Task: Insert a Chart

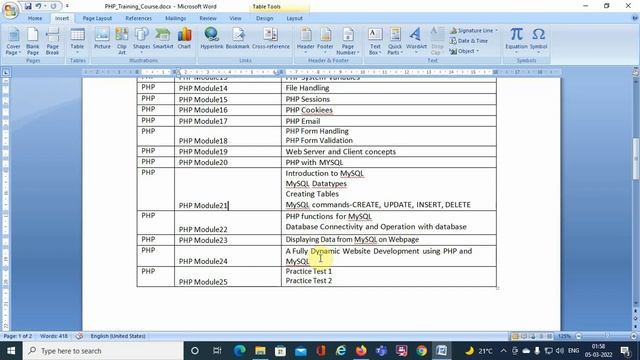Action: tap(184, 39)
